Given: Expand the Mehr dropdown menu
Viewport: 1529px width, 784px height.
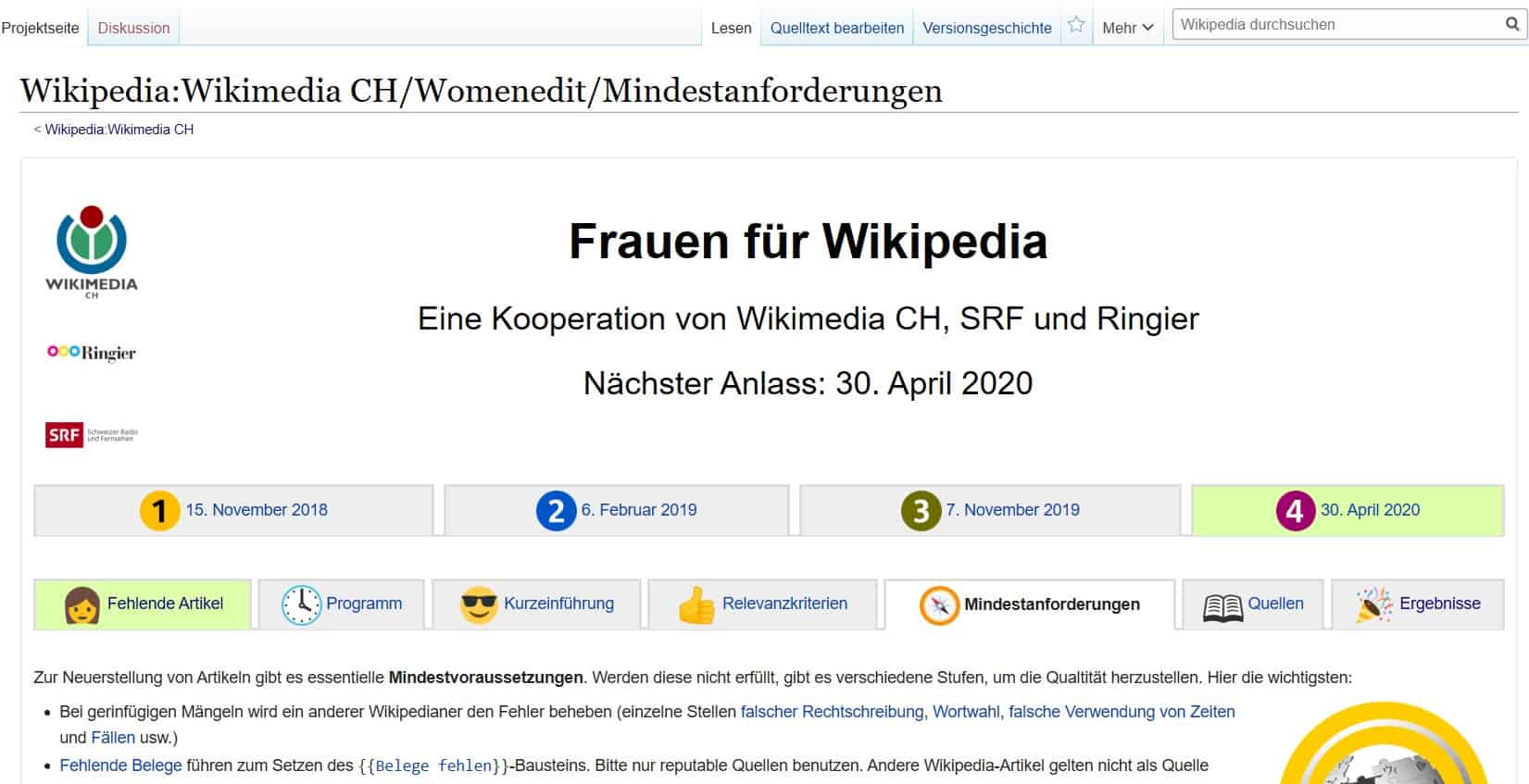Looking at the screenshot, I should click(1127, 28).
